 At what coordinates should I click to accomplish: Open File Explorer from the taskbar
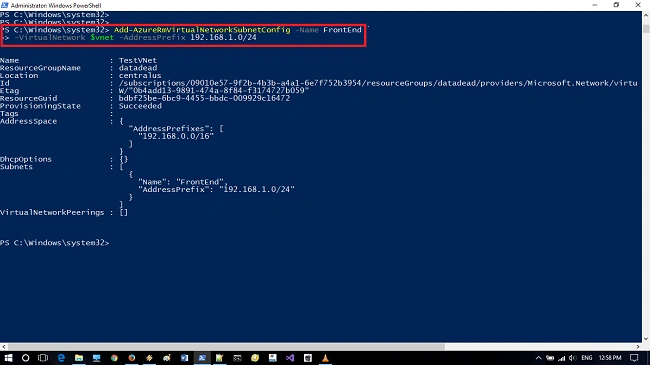(x=79, y=358)
